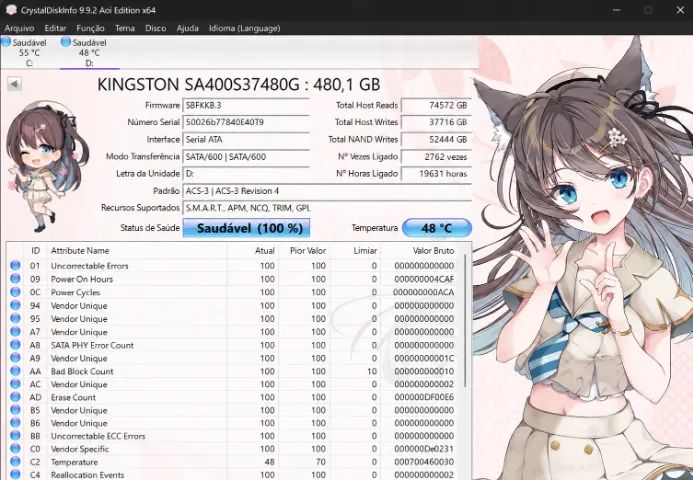Viewport: 693px width, 480px height.
Task: Click raw value 000000DF00E6 for Erase Count
Action: pos(424,397)
